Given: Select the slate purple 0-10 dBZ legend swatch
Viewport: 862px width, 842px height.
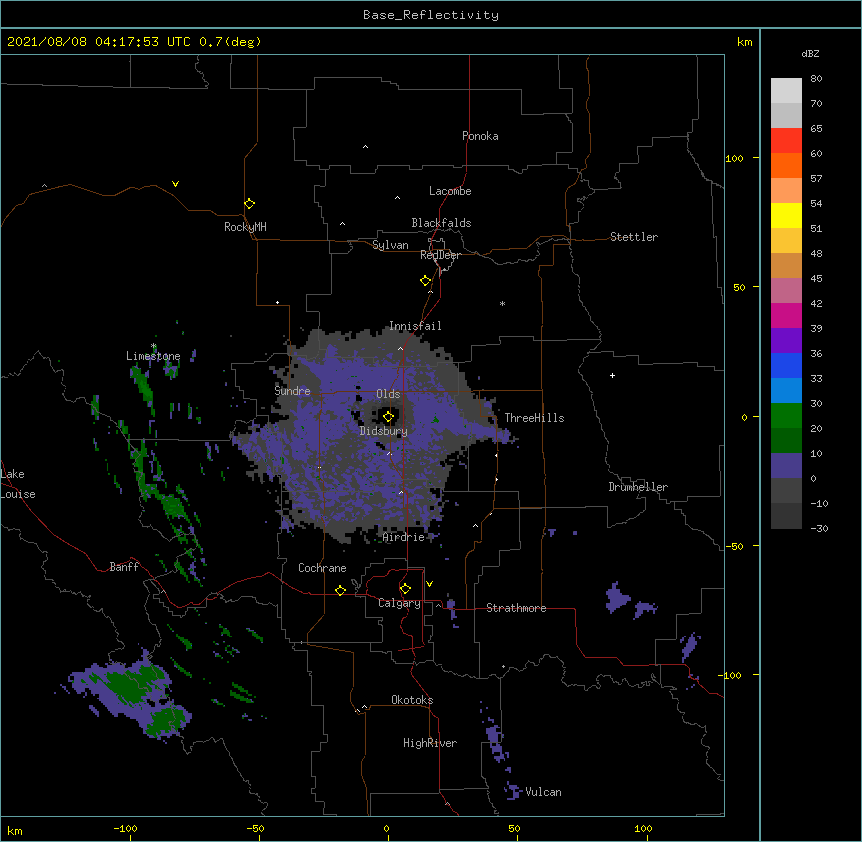Looking at the screenshot, I should [786, 466].
